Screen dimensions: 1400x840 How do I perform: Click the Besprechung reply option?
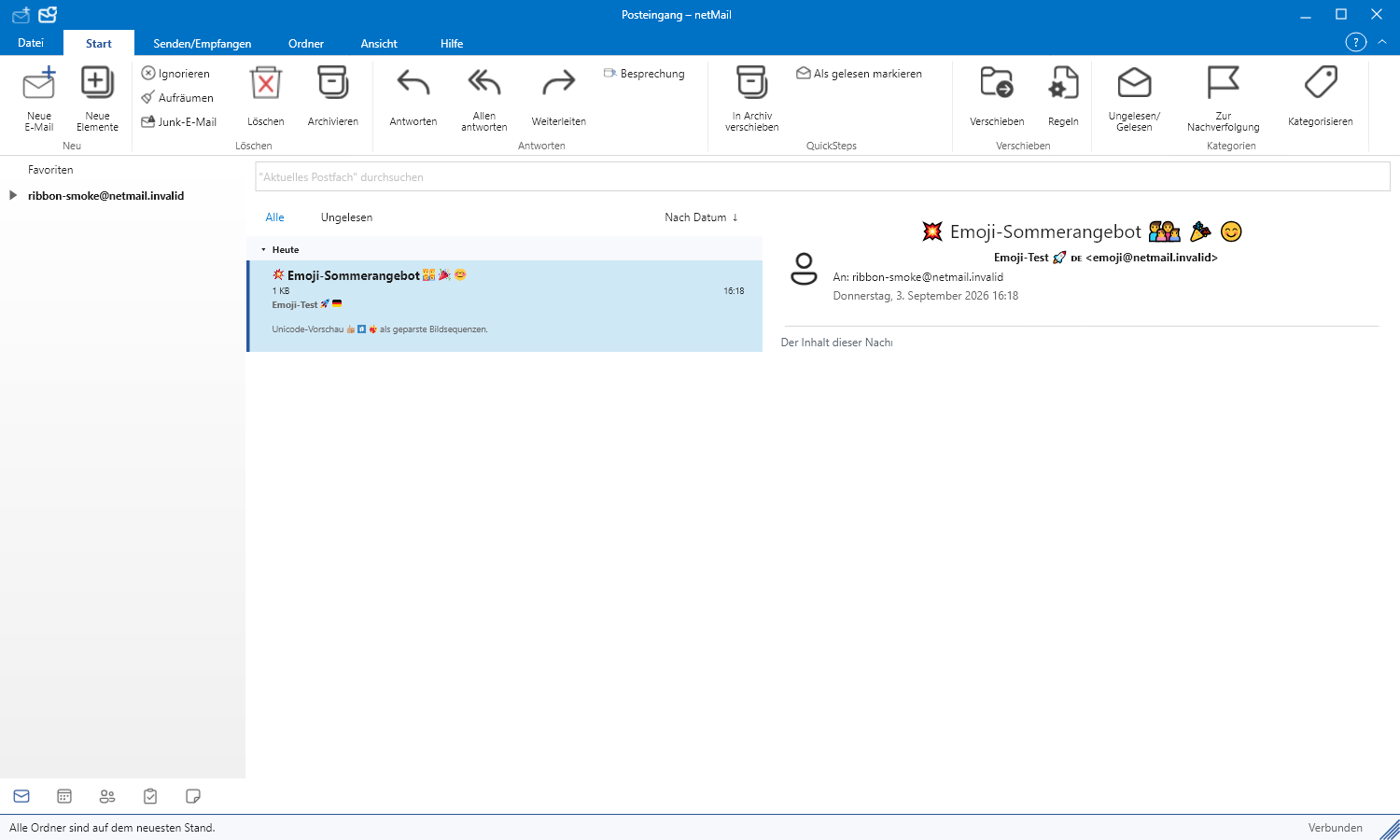[644, 73]
